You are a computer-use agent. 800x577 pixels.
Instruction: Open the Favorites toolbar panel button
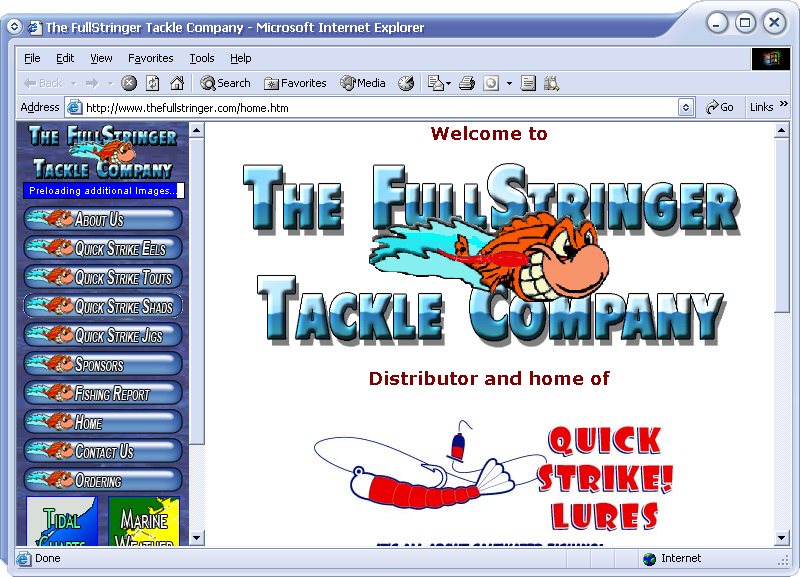pyautogui.click(x=295, y=83)
